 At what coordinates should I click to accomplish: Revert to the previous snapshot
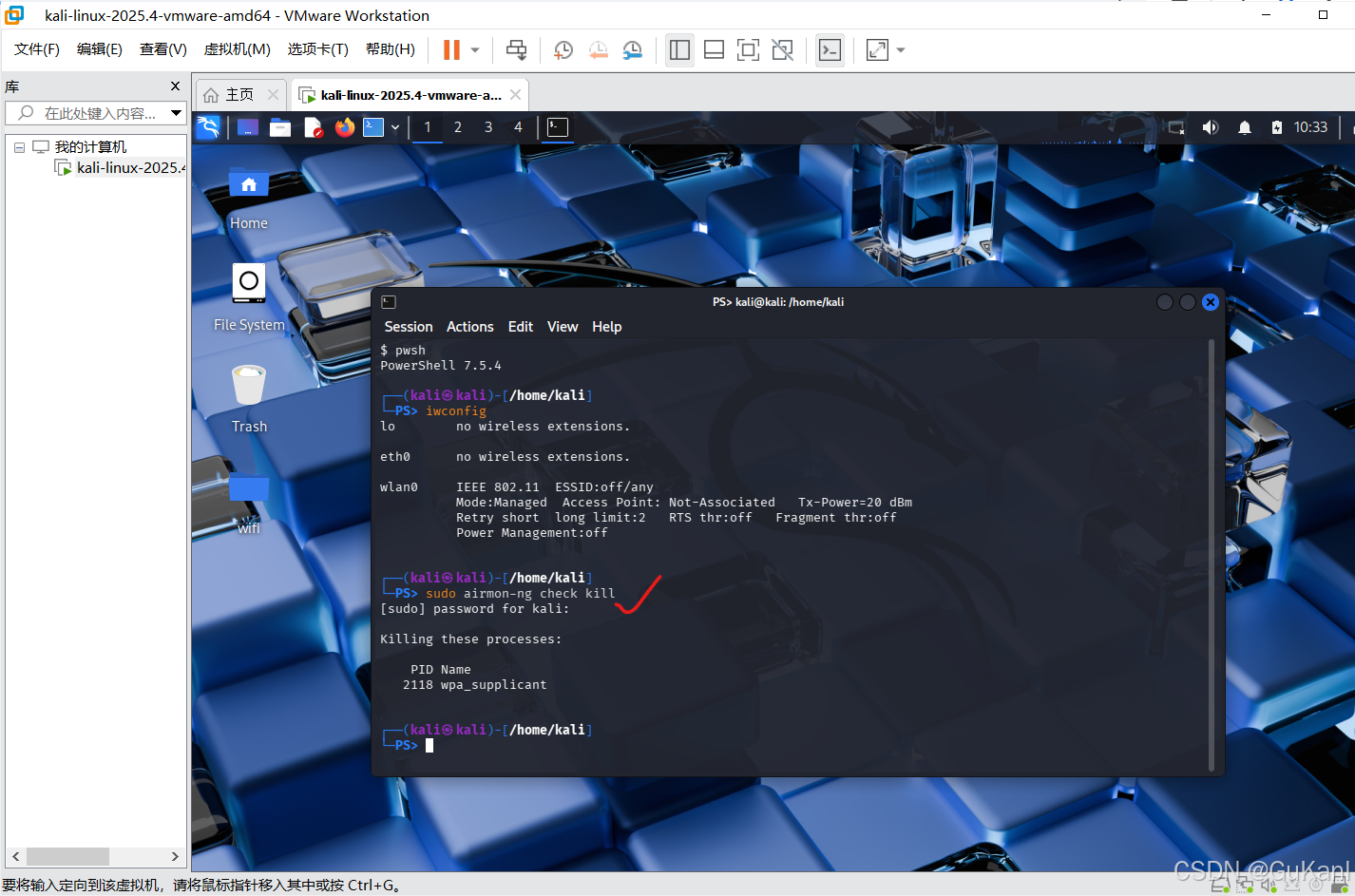coord(598,49)
